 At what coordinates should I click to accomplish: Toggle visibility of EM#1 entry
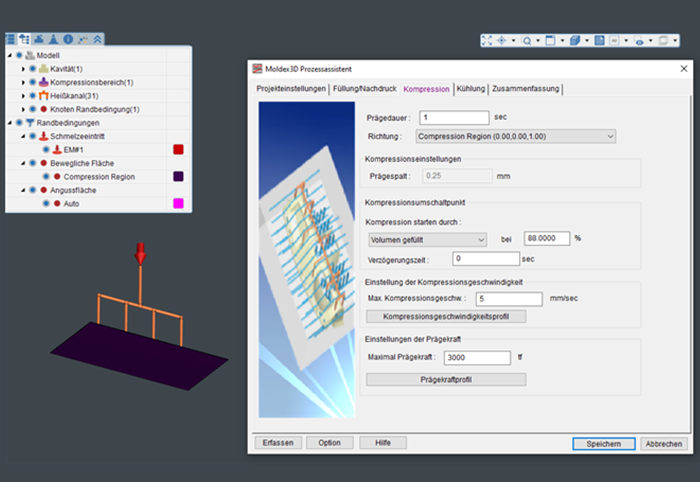coord(46,150)
